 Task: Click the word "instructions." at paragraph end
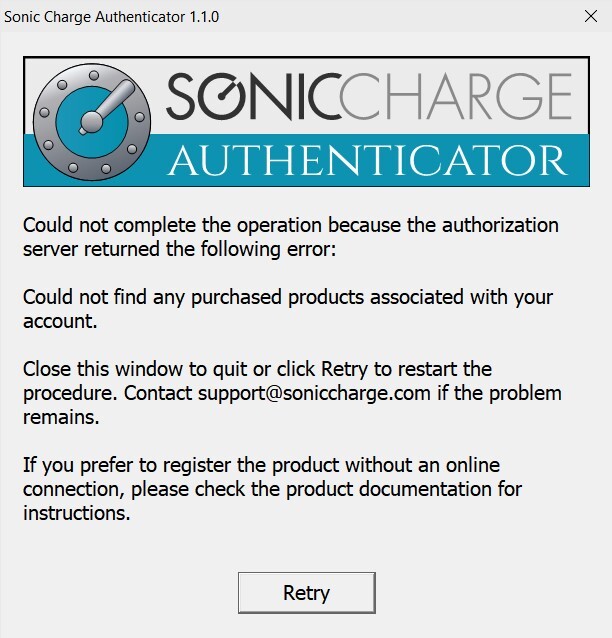(76, 514)
